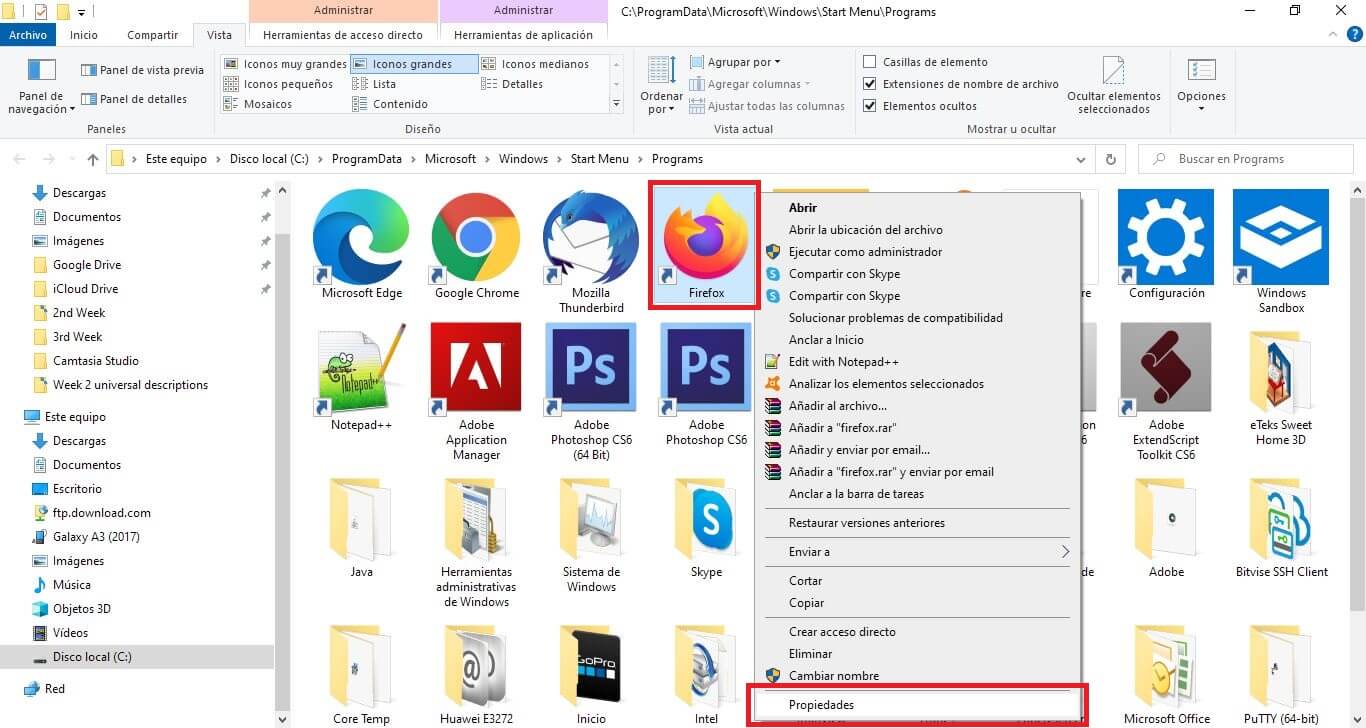Toggle Extensiones de nombre de archivo checkbox

870,84
